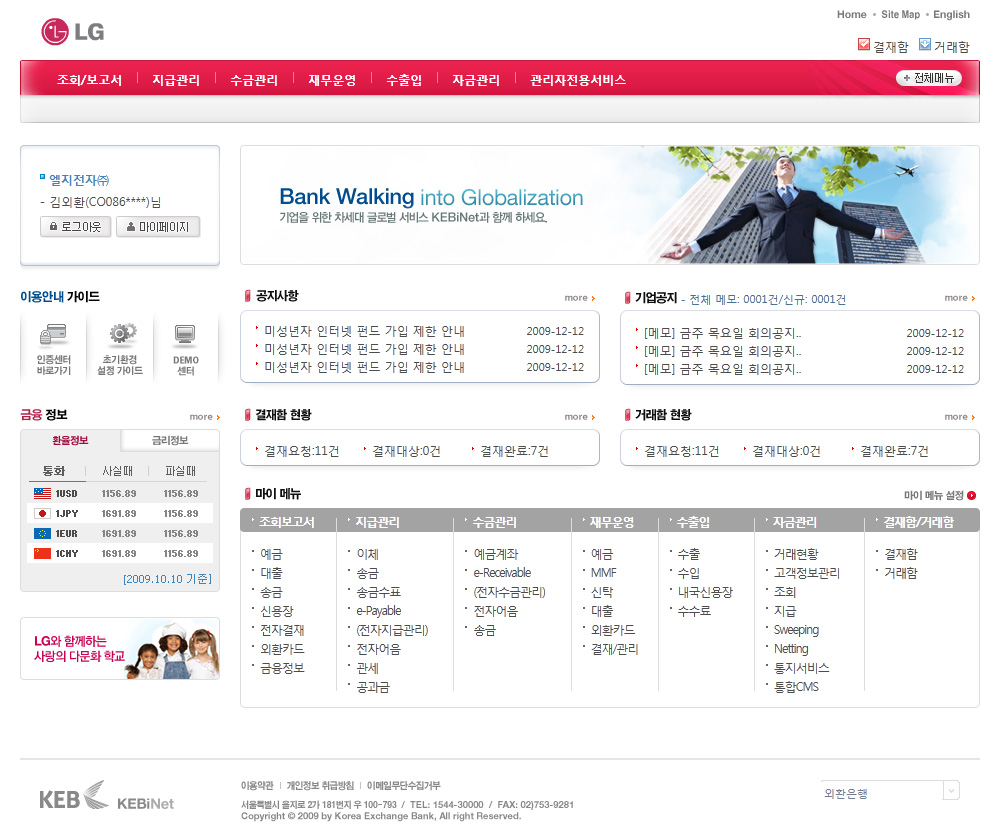
Task: Open the 전체메뉴 button
Action: click(x=929, y=78)
